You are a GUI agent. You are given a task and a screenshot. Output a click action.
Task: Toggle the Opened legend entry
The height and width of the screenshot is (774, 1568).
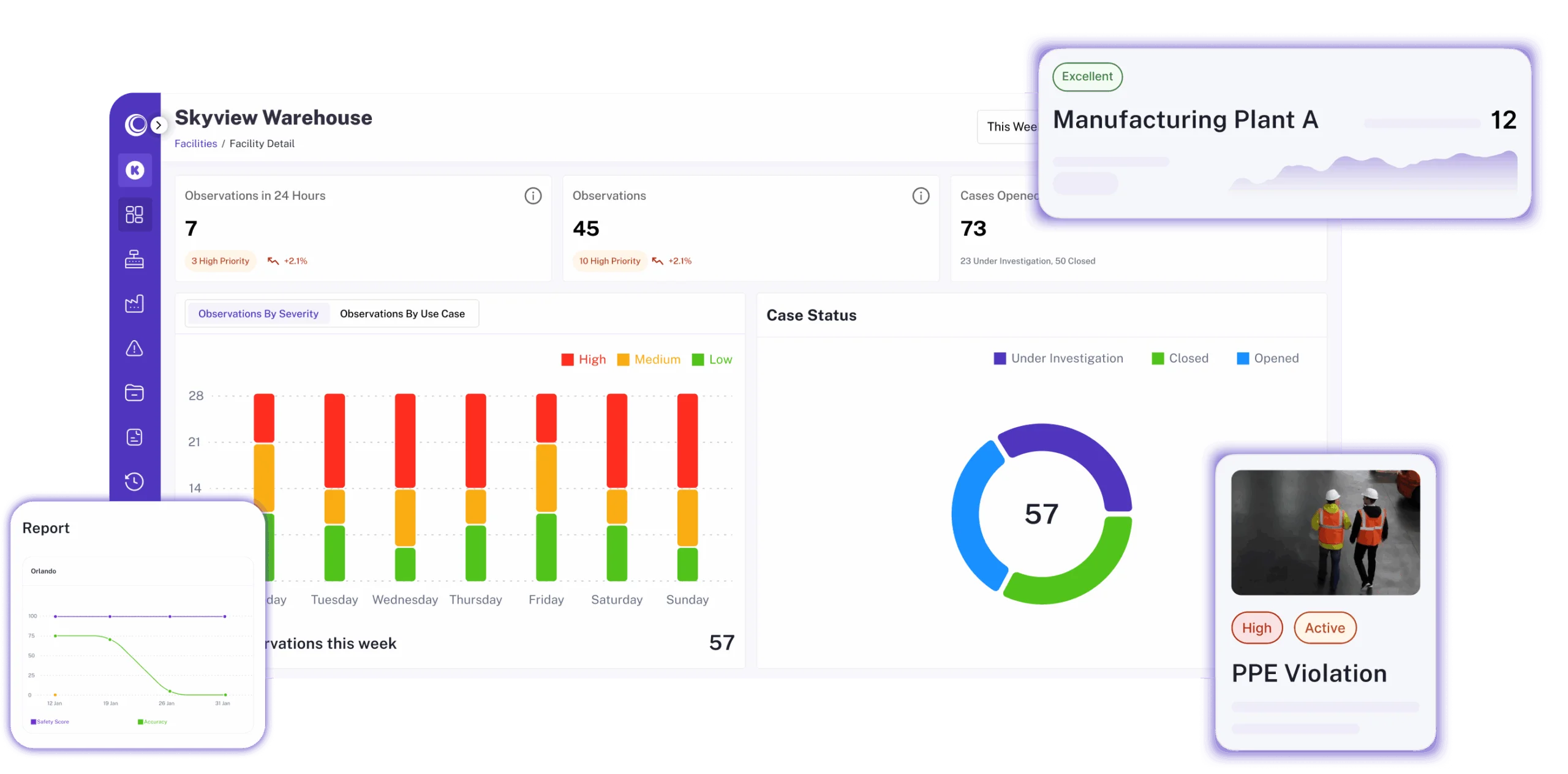[1267, 359]
